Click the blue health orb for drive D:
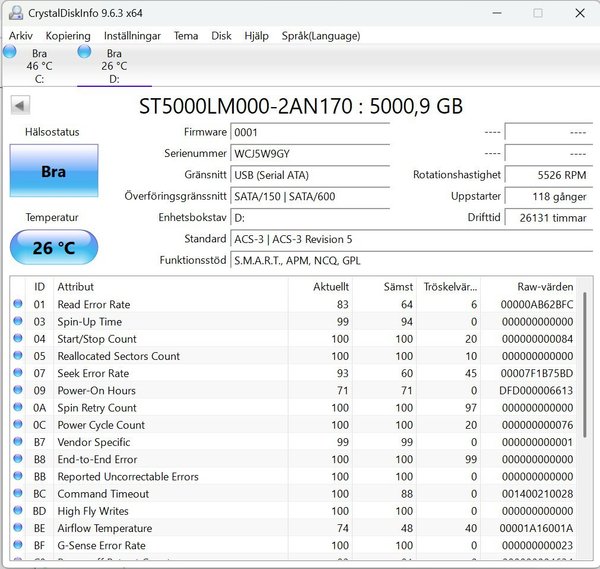The width and height of the screenshot is (600, 569). tap(84, 52)
